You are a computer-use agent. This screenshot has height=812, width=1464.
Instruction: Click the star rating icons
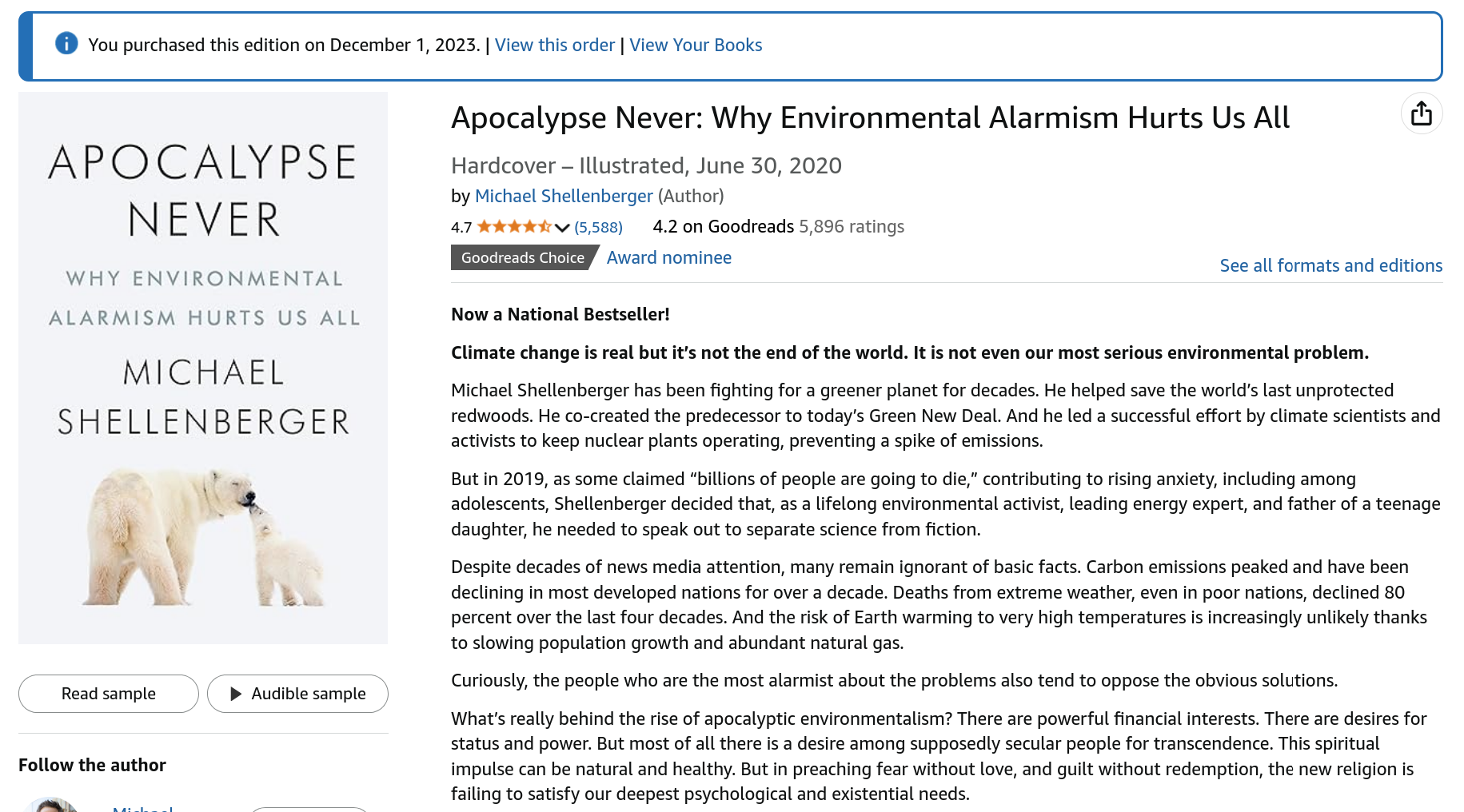point(514,227)
